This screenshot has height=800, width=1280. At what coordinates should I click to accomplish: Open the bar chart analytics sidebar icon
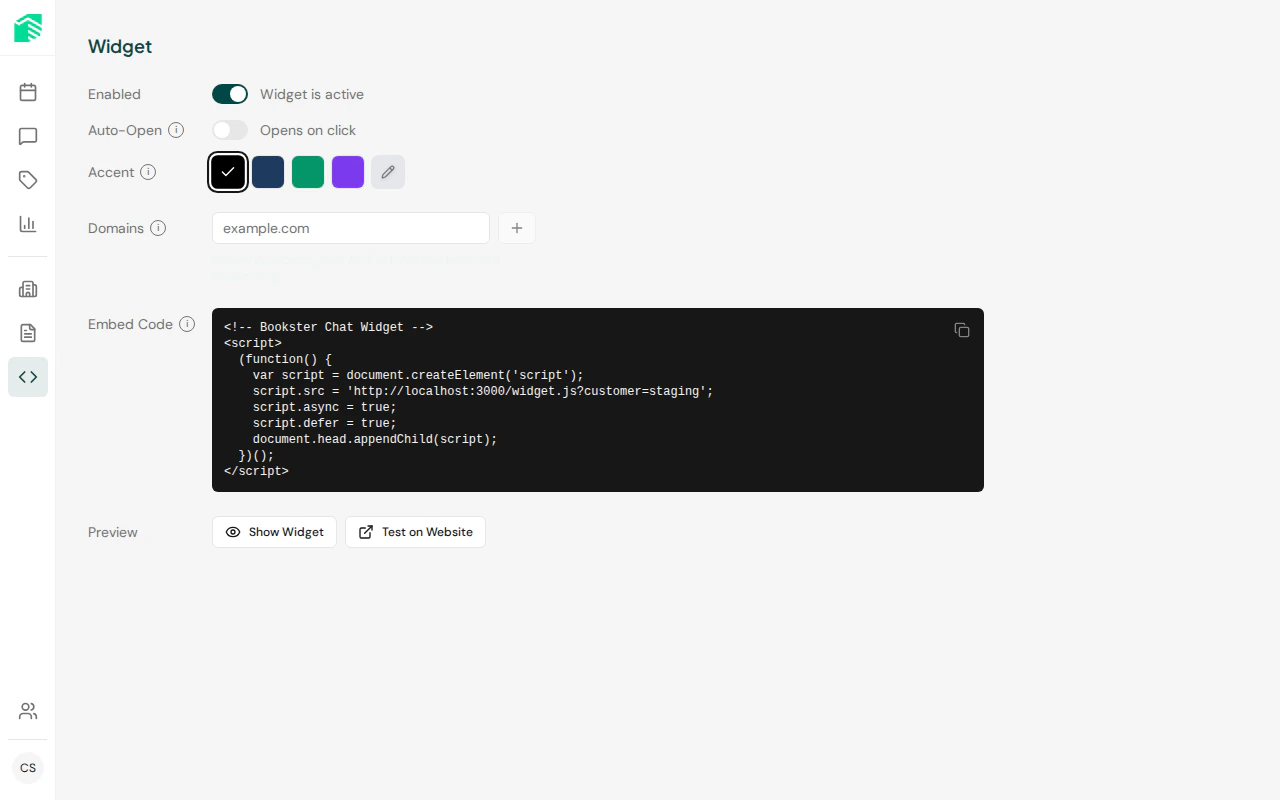click(28, 224)
